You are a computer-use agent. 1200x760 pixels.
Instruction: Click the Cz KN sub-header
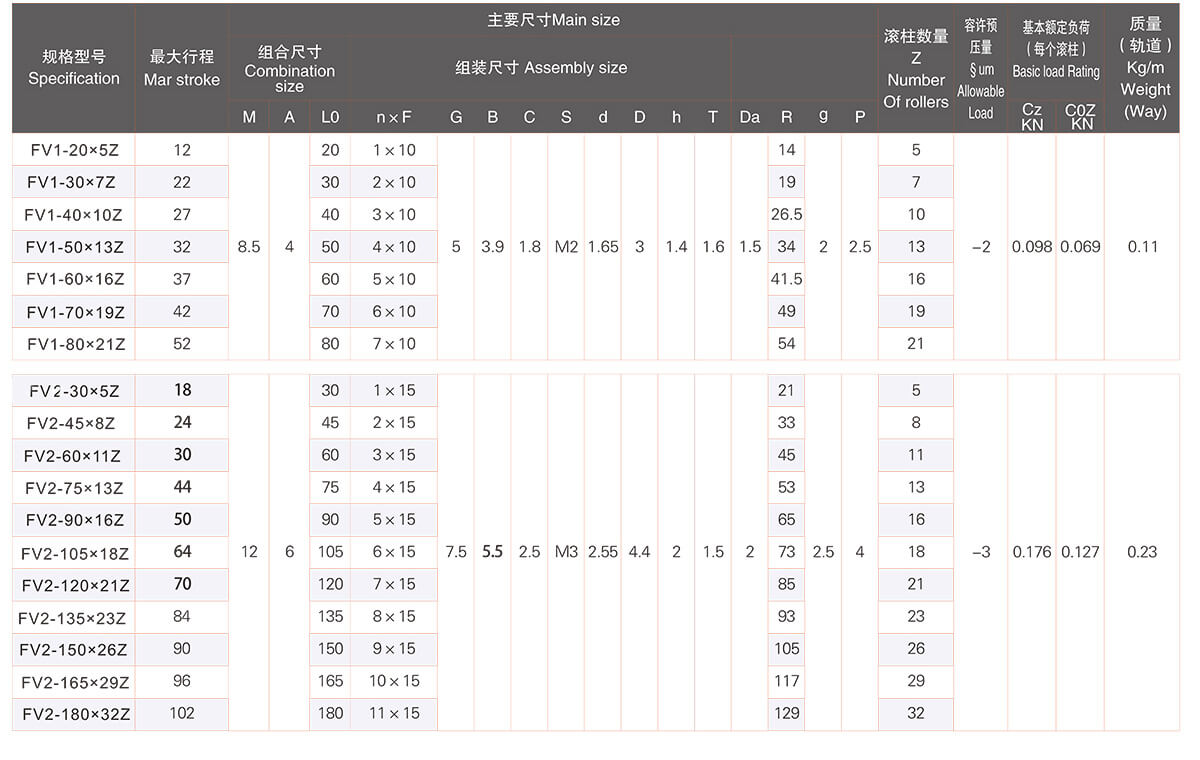coord(1032,117)
